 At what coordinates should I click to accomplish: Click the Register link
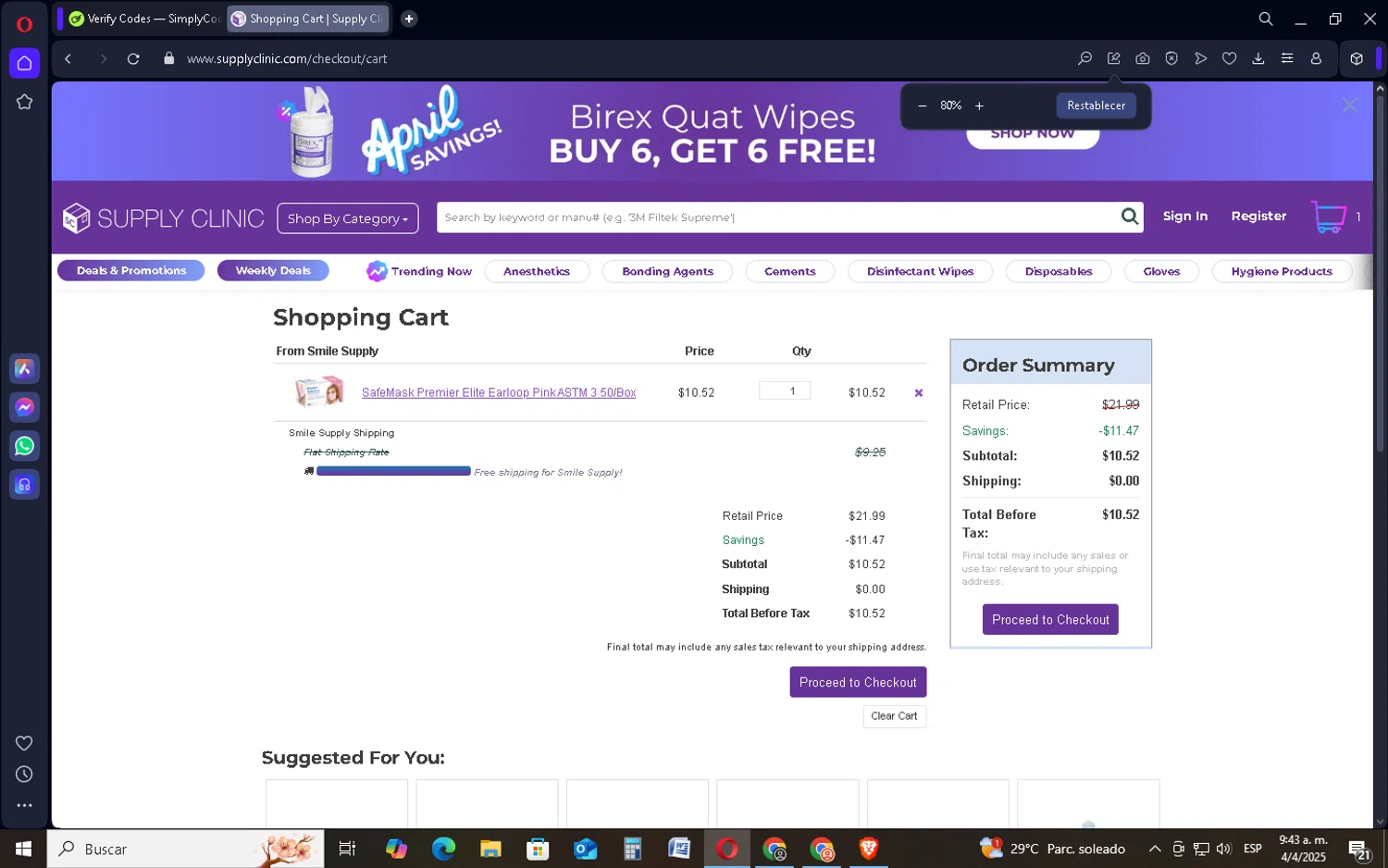[x=1258, y=216]
